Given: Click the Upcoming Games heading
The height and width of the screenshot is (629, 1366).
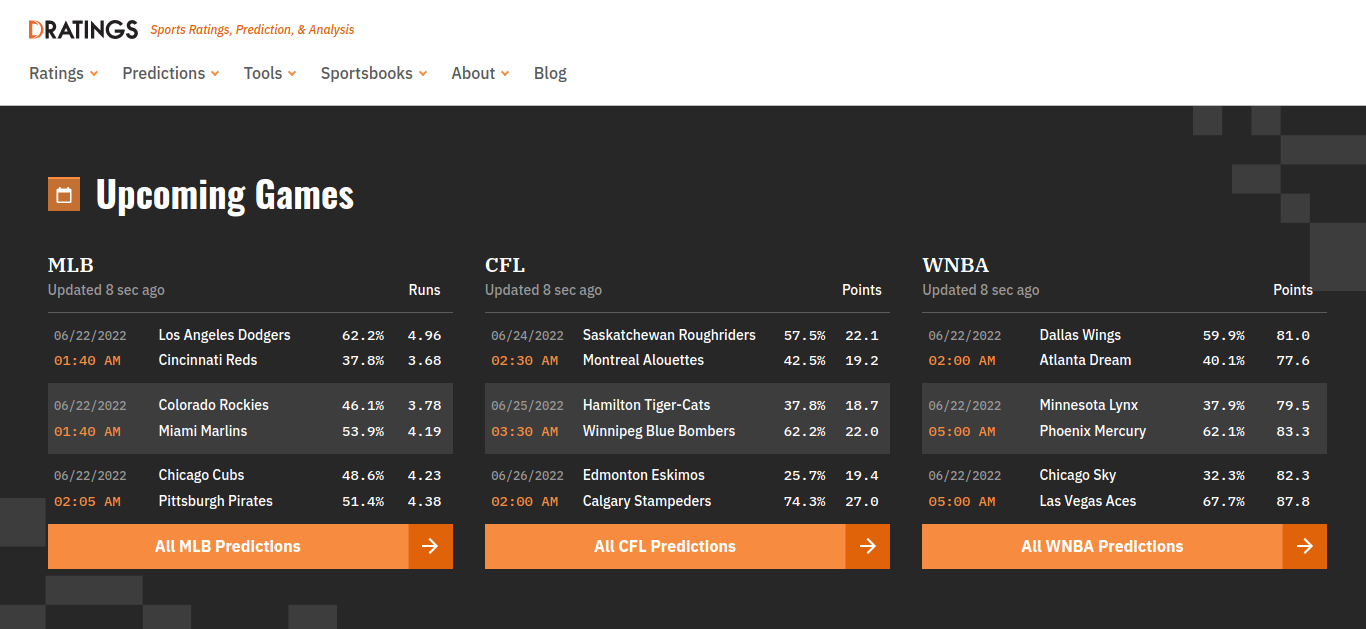Looking at the screenshot, I should (x=225, y=195).
